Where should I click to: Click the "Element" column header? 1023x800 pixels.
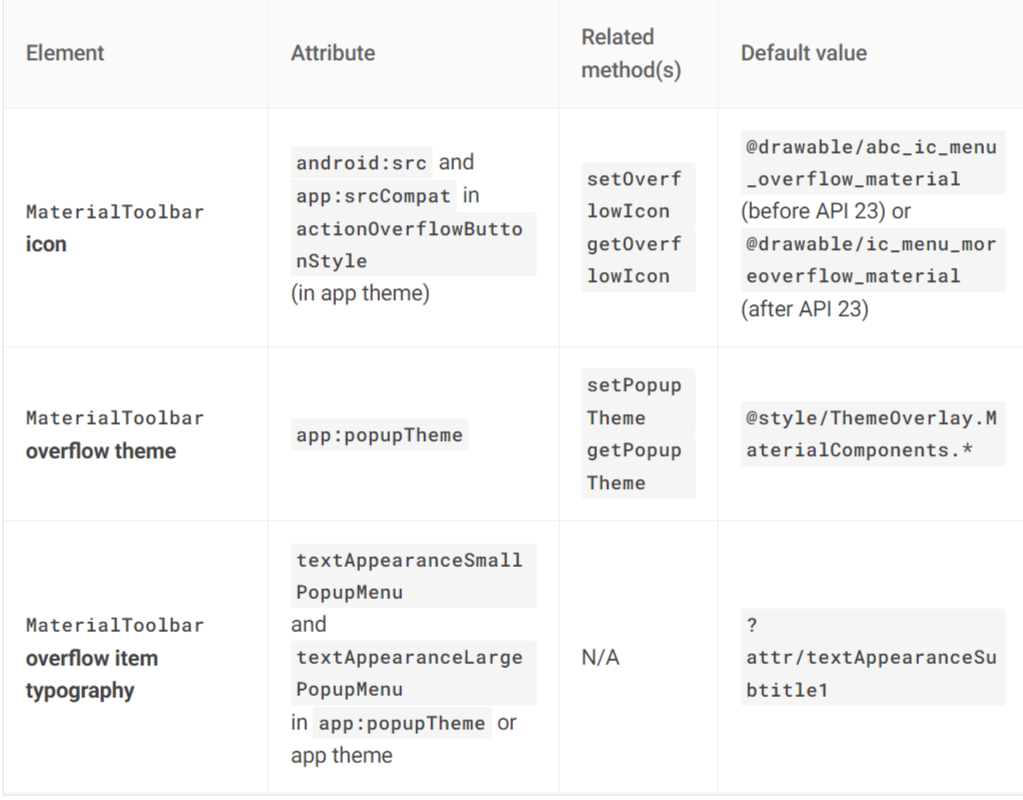coord(65,53)
